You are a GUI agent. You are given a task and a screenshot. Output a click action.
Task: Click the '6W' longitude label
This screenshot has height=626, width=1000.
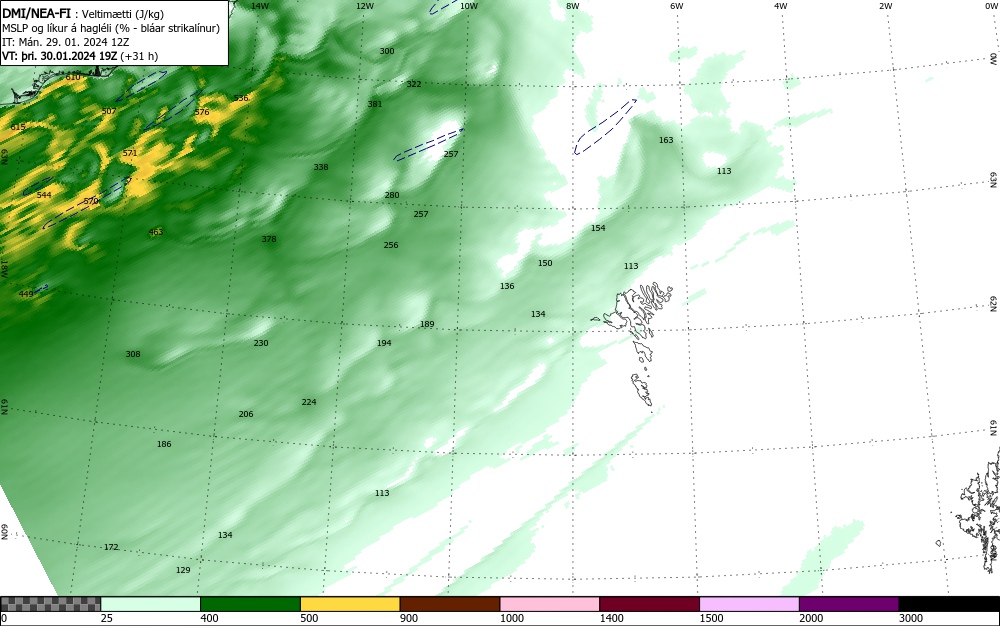pos(677,6)
